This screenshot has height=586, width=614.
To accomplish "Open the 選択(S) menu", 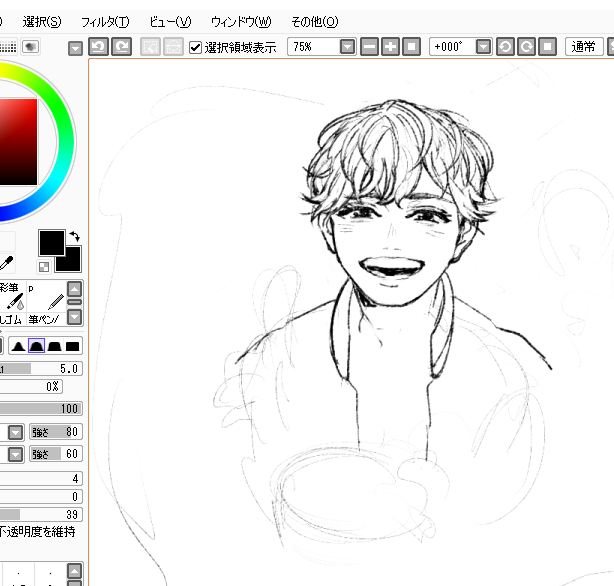I will coord(42,22).
